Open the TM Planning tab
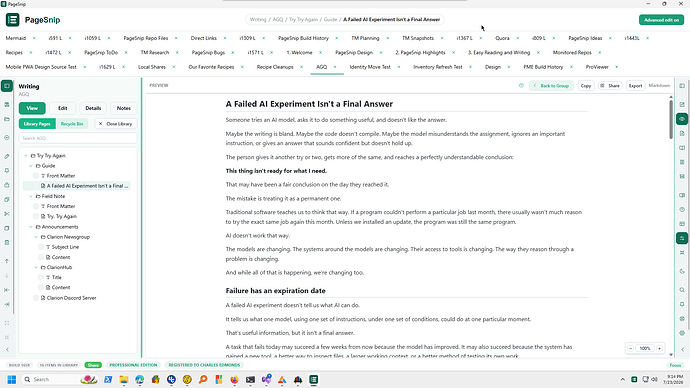The width and height of the screenshot is (690, 388). pos(365,38)
